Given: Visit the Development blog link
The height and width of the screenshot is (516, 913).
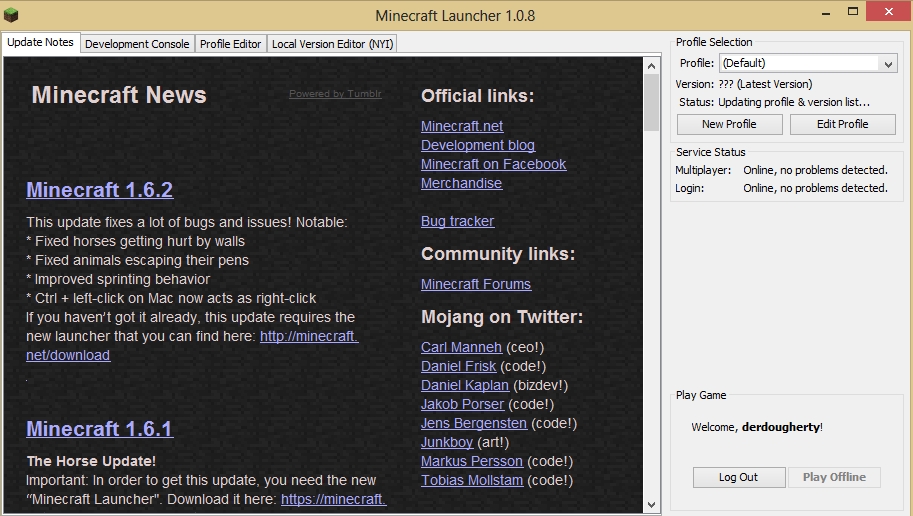Looking at the screenshot, I should pyautogui.click(x=477, y=145).
